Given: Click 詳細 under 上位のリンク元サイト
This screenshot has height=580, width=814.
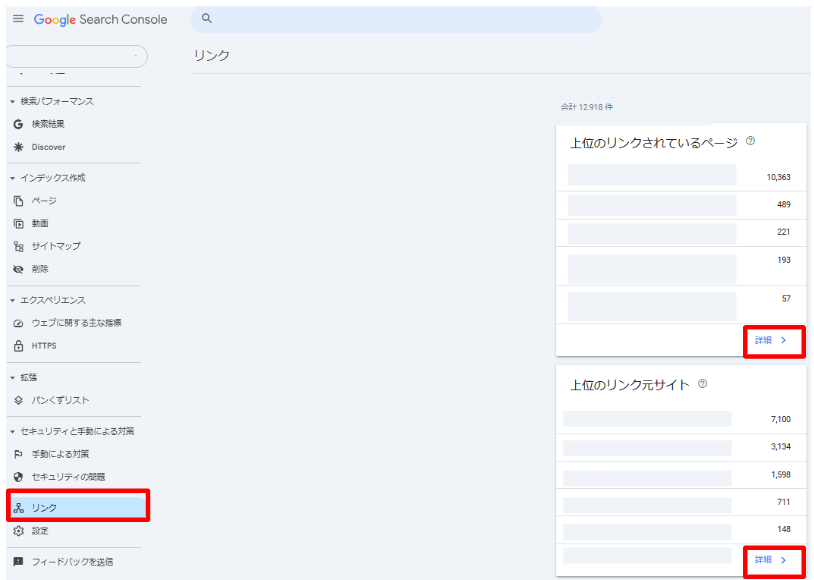Looking at the screenshot, I should coord(771,560).
